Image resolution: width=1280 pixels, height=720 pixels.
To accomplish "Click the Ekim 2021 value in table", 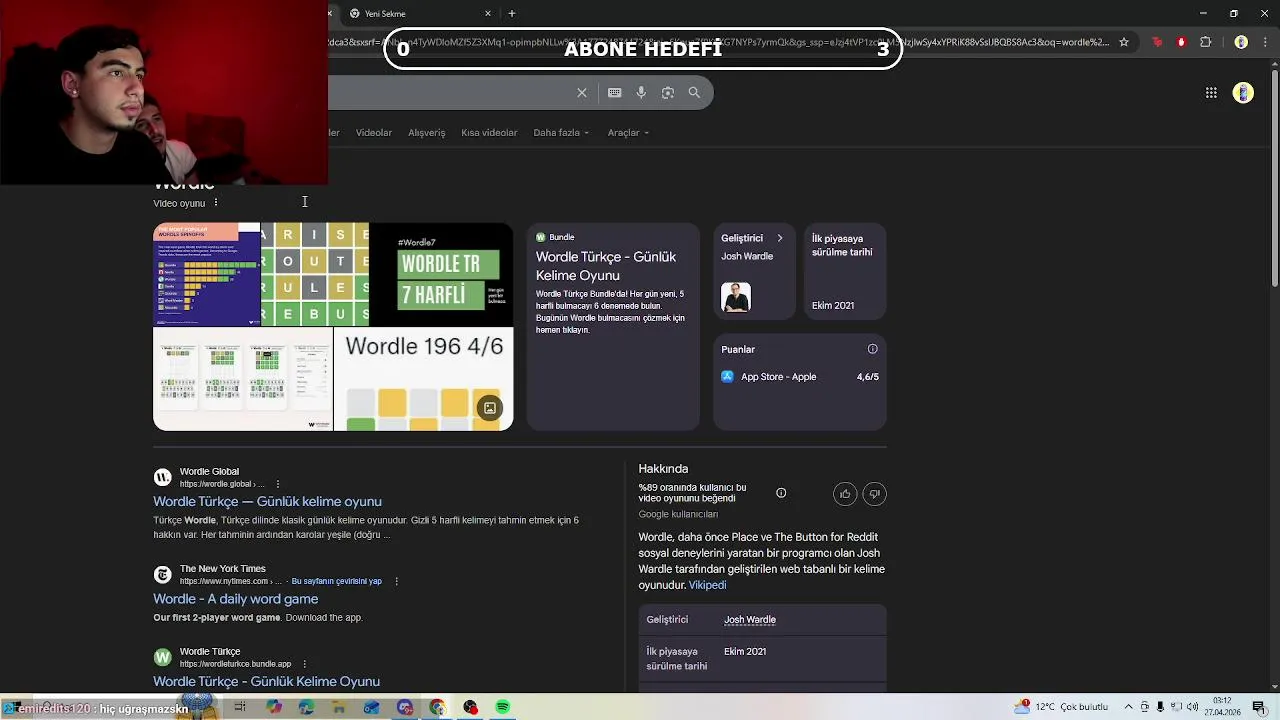I will 745,651.
